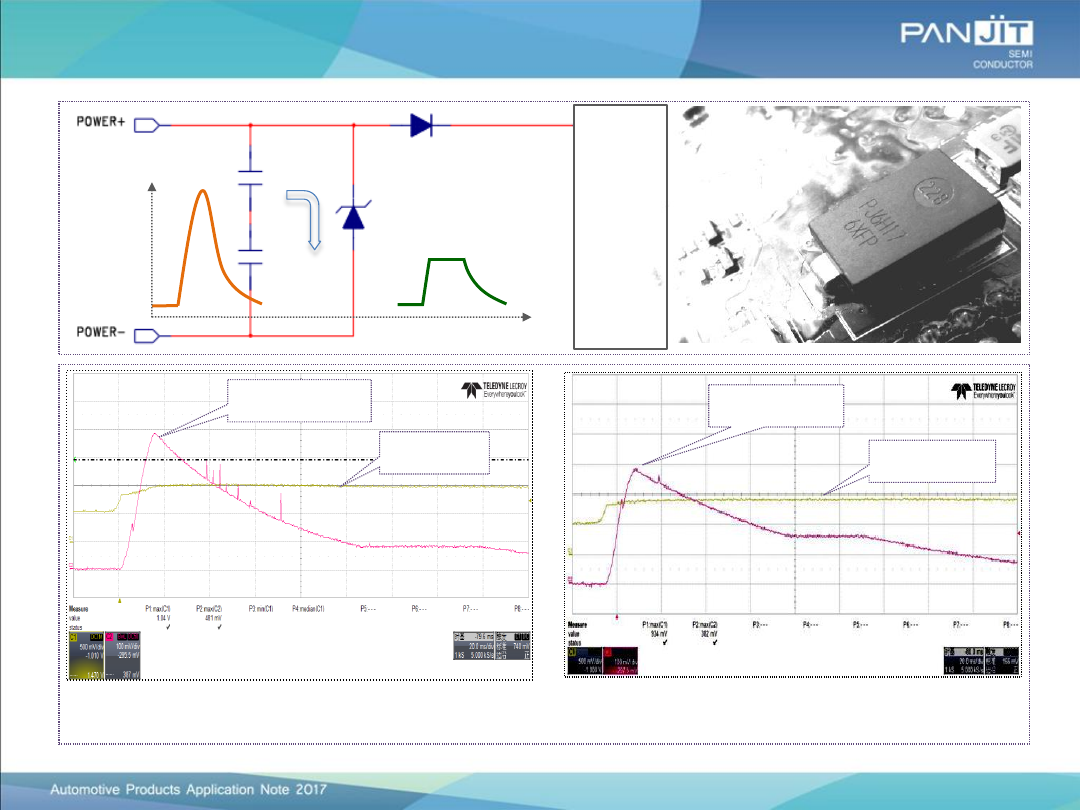Click the POWER- terminal connector
Viewport: 1080px width, 810px height.
(x=145, y=336)
